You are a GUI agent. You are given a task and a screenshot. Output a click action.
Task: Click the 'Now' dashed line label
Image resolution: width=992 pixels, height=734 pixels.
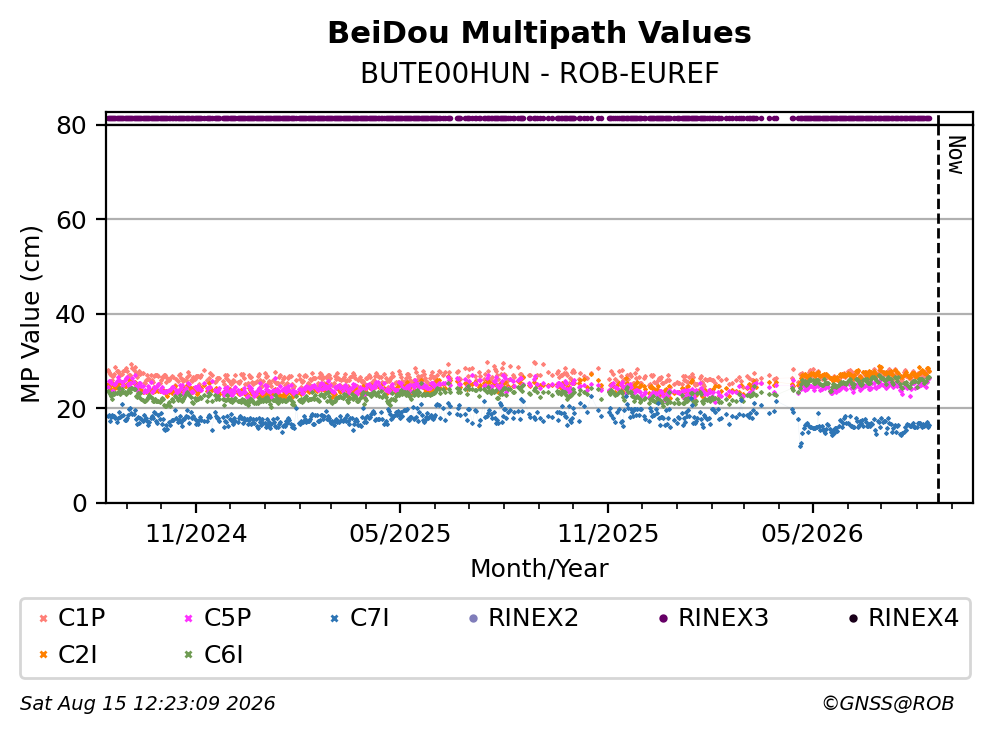tap(956, 155)
